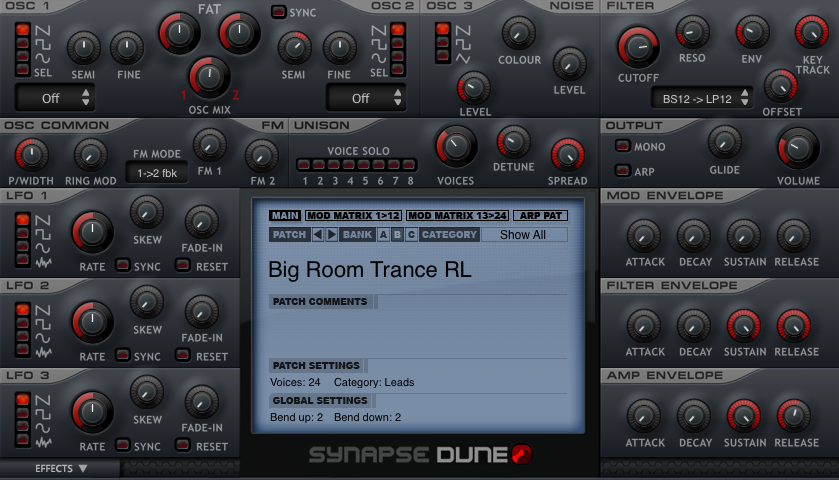Screen dimensions: 839x480
Task: Open filter type BS12 -> LP12 dropdown
Action: tap(702, 98)
